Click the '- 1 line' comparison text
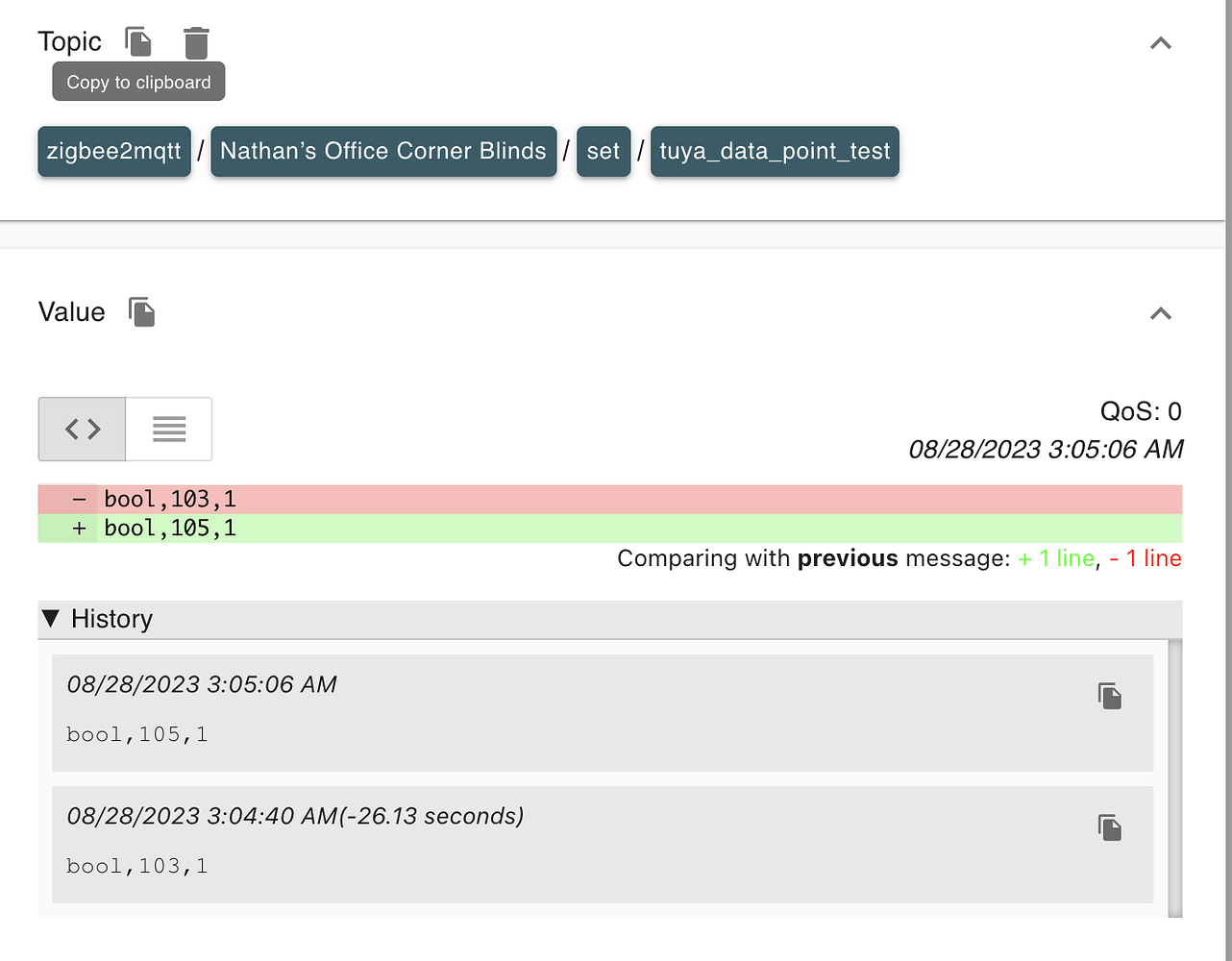 click(1146, 558)
